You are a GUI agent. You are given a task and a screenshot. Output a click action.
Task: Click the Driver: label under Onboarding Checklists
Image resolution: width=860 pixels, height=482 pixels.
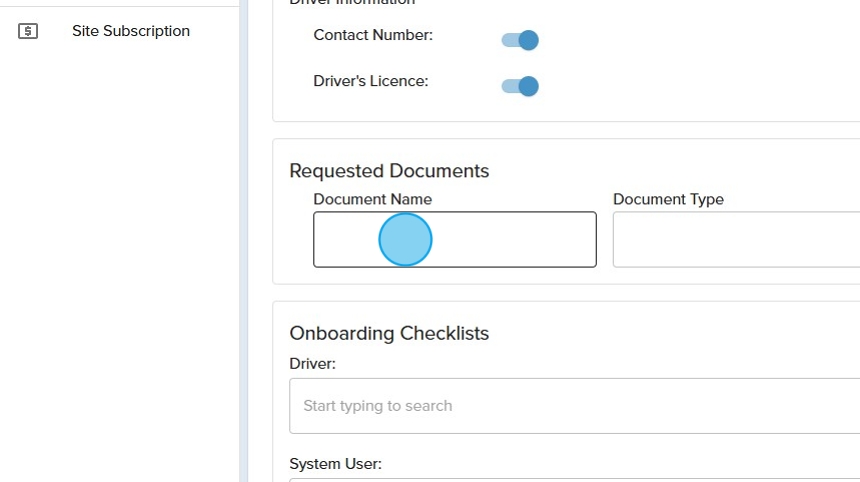pos(312,363)
